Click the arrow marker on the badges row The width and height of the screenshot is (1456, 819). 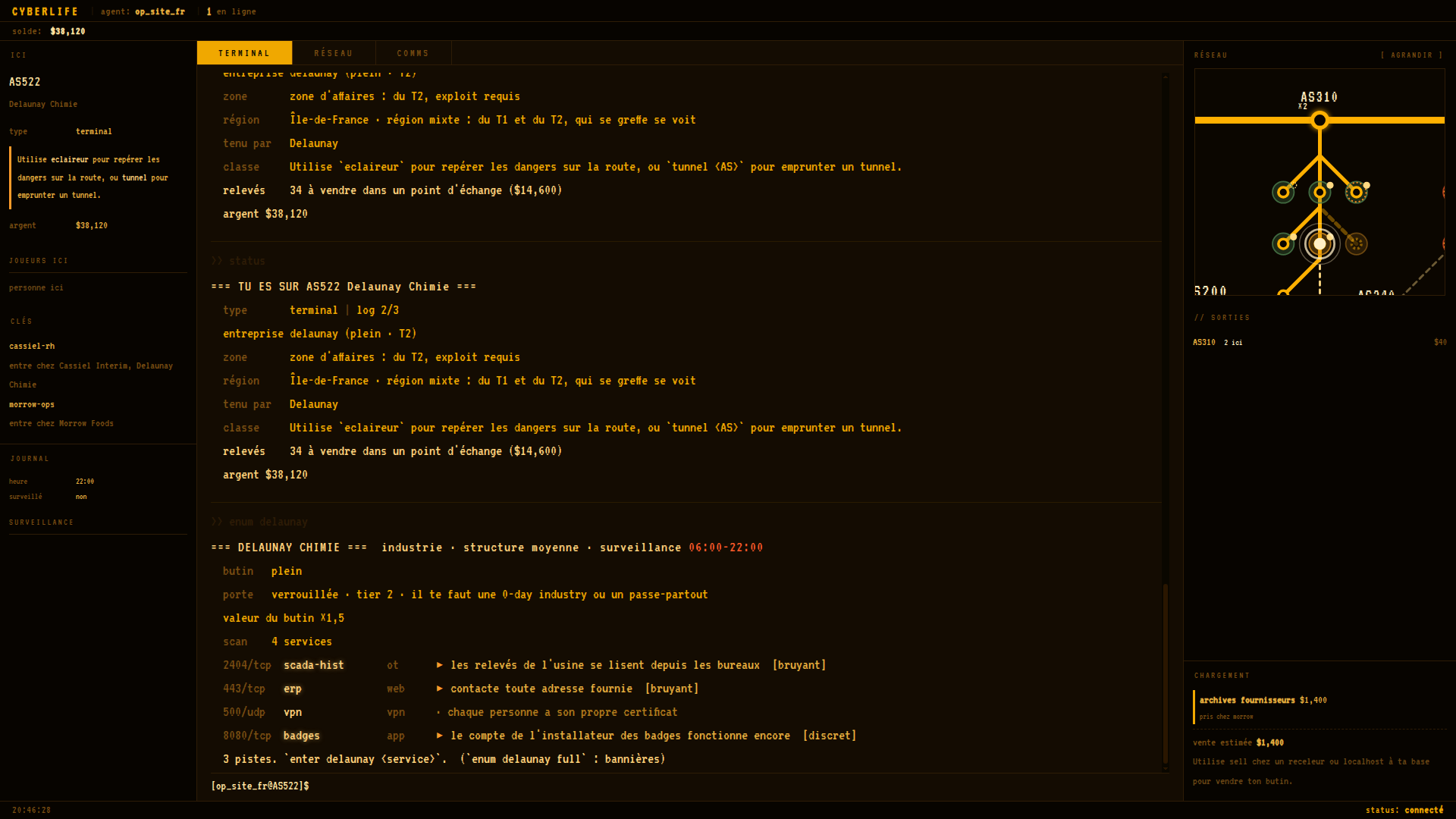pyautogui.click(x=439, y=736)
